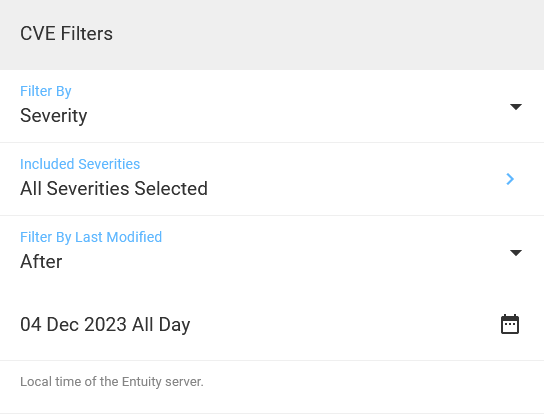
Task: Click the All Severities Selected text
Action: click(114, 188)
